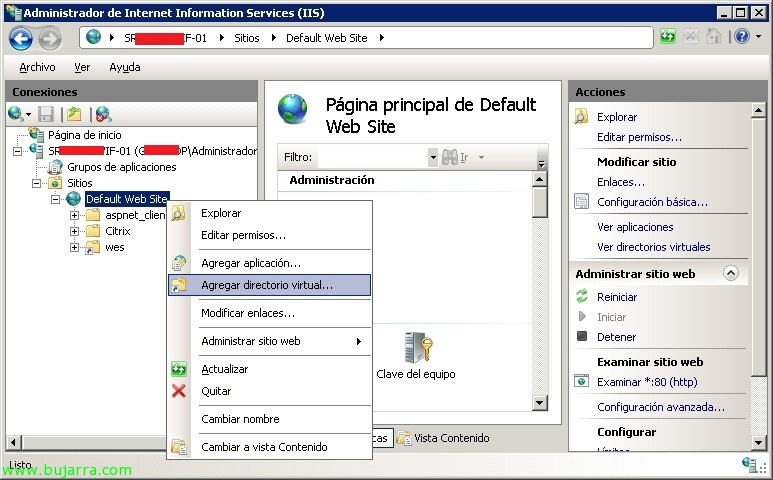The height and width of the screenshot is (480, 773).
Task: Open the Filtro dropdown arrow
Action: [433, 157]
